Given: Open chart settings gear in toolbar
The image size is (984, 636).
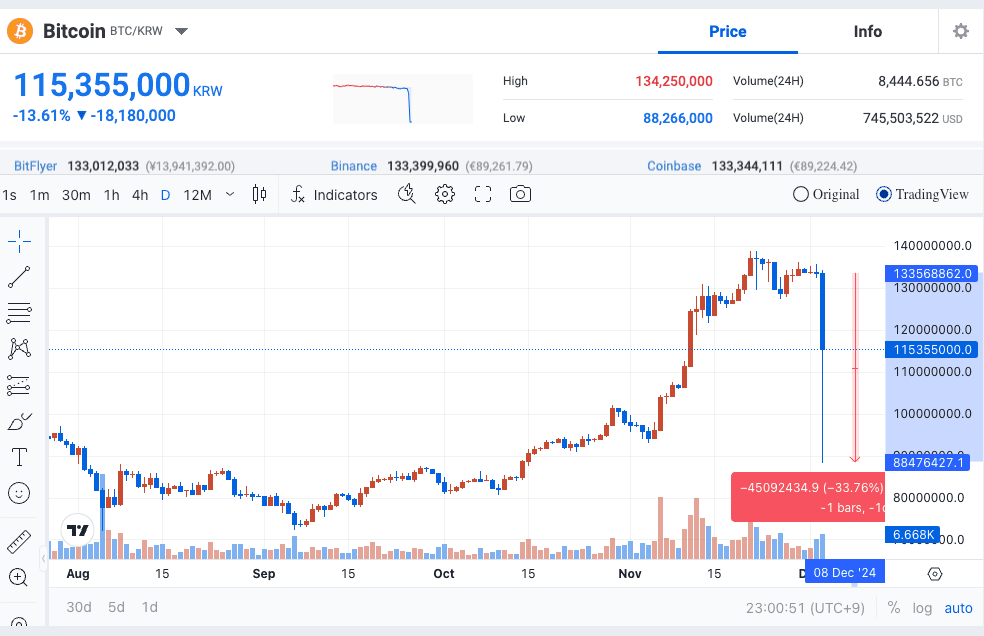Looking at the screenshot, I should 445,194.
